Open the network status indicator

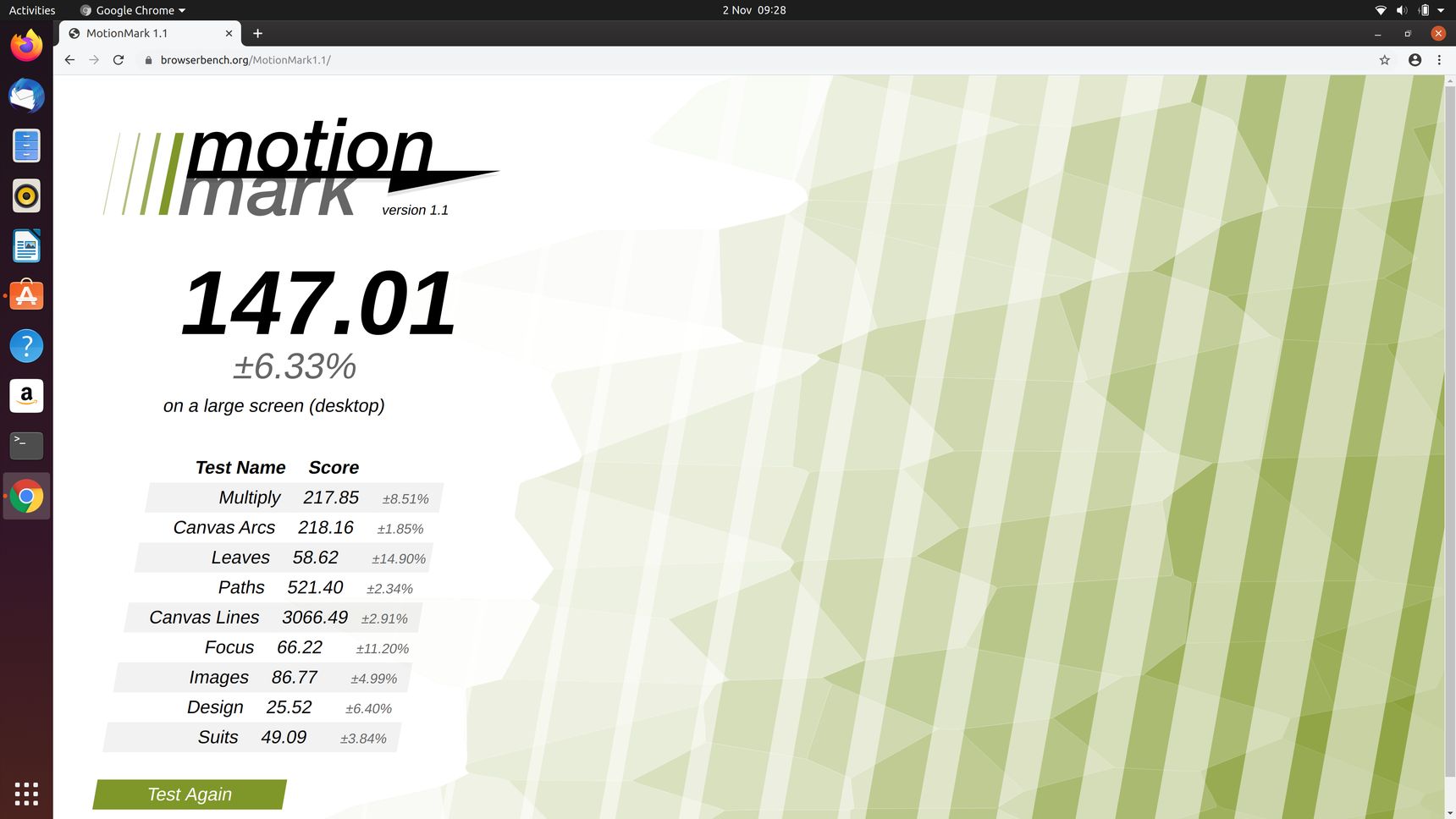[1381, 10]
